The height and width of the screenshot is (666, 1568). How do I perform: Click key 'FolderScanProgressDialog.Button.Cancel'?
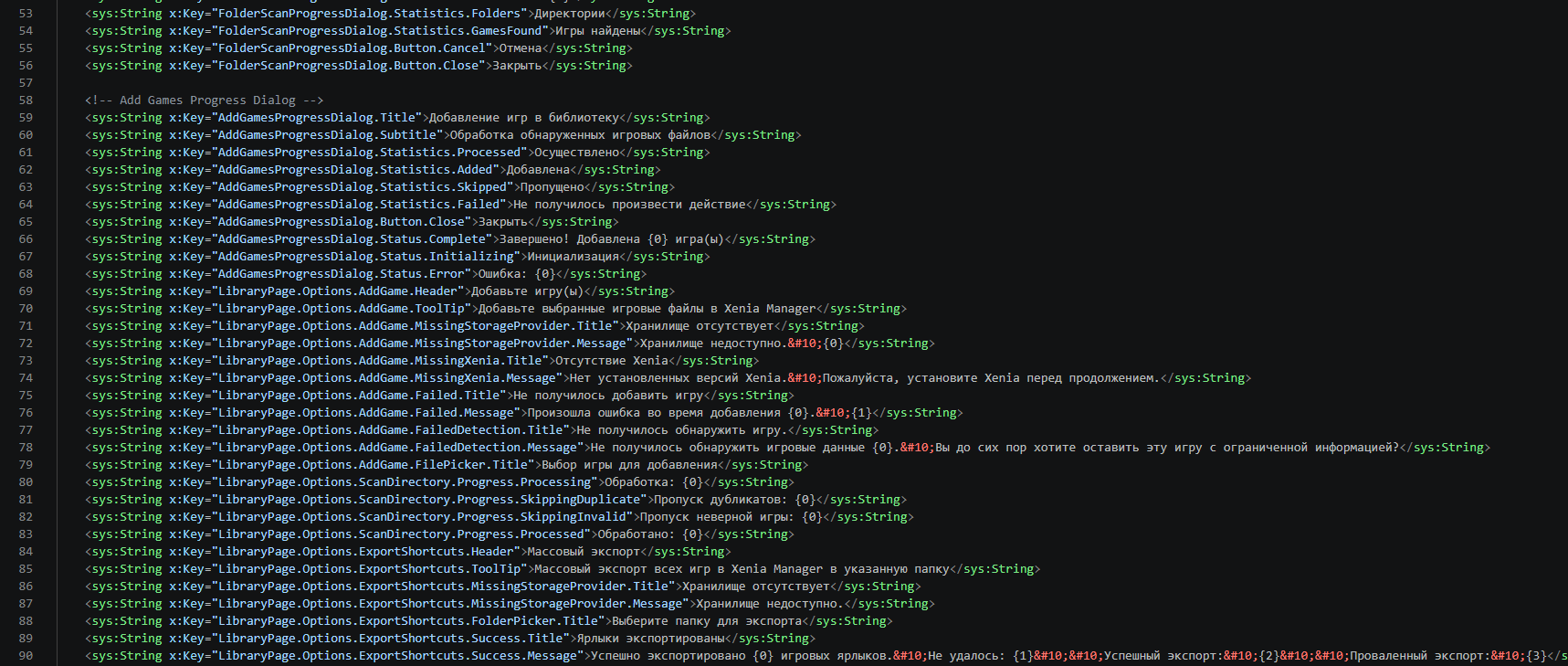point(352,48)
